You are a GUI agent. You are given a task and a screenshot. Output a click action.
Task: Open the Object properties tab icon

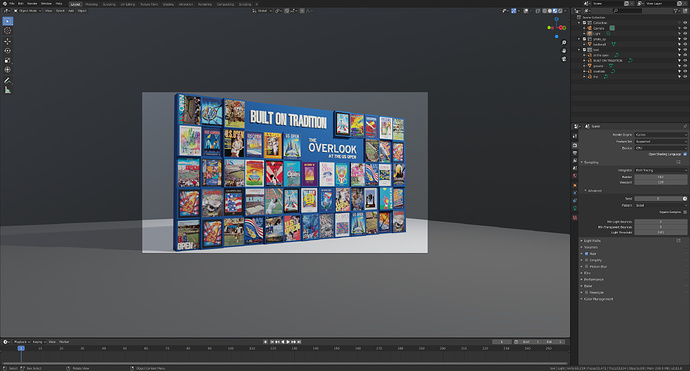pyautogui.click(x=575, y=185)
